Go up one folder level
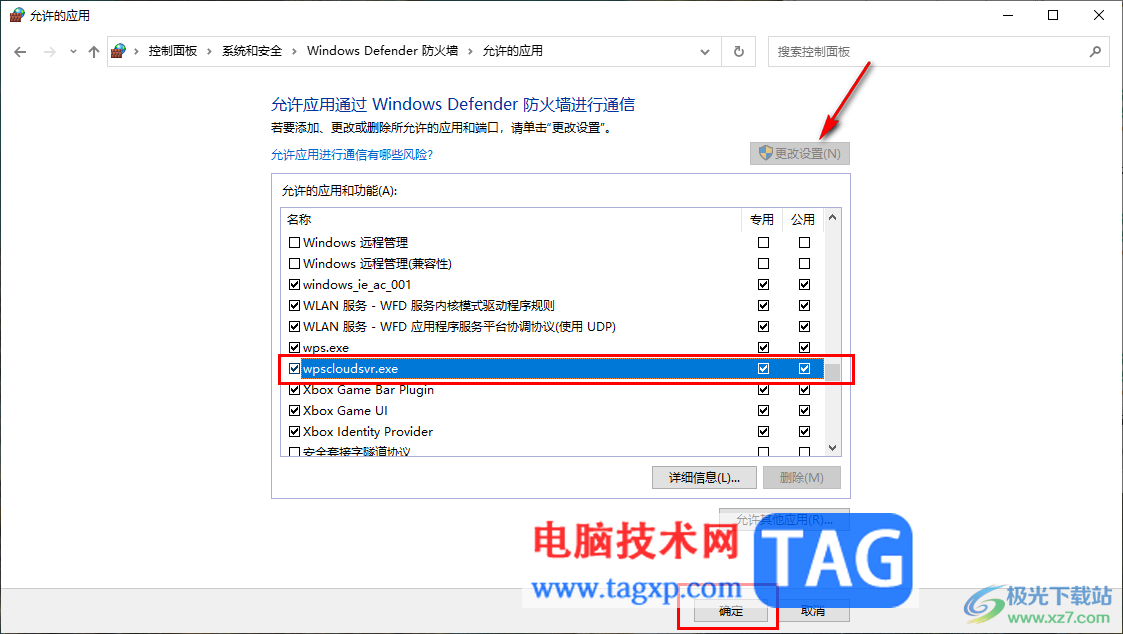 click(94, 52)
